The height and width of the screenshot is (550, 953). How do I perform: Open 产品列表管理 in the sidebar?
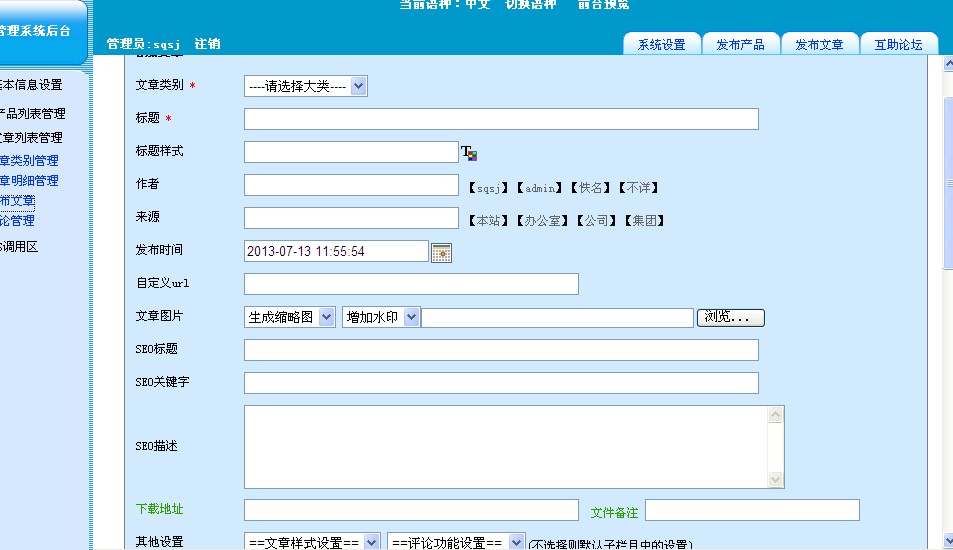coord(32,114)
